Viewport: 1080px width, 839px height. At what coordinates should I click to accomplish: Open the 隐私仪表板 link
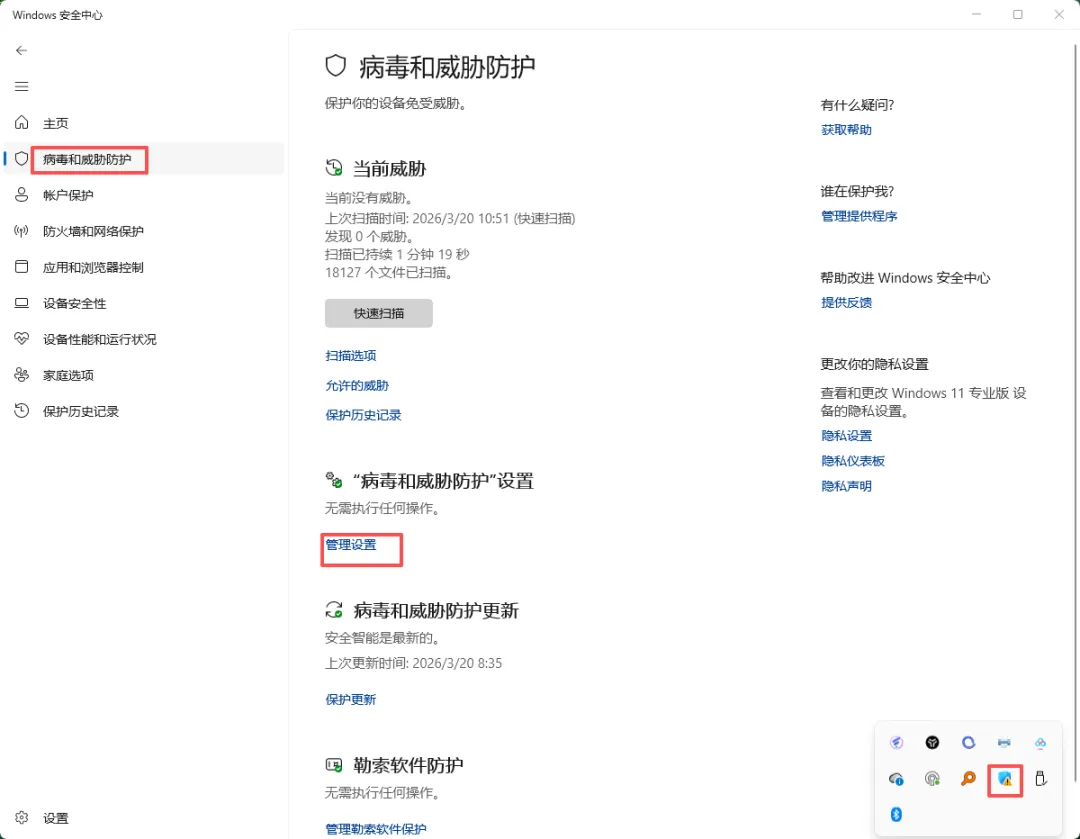click(853, 461)
